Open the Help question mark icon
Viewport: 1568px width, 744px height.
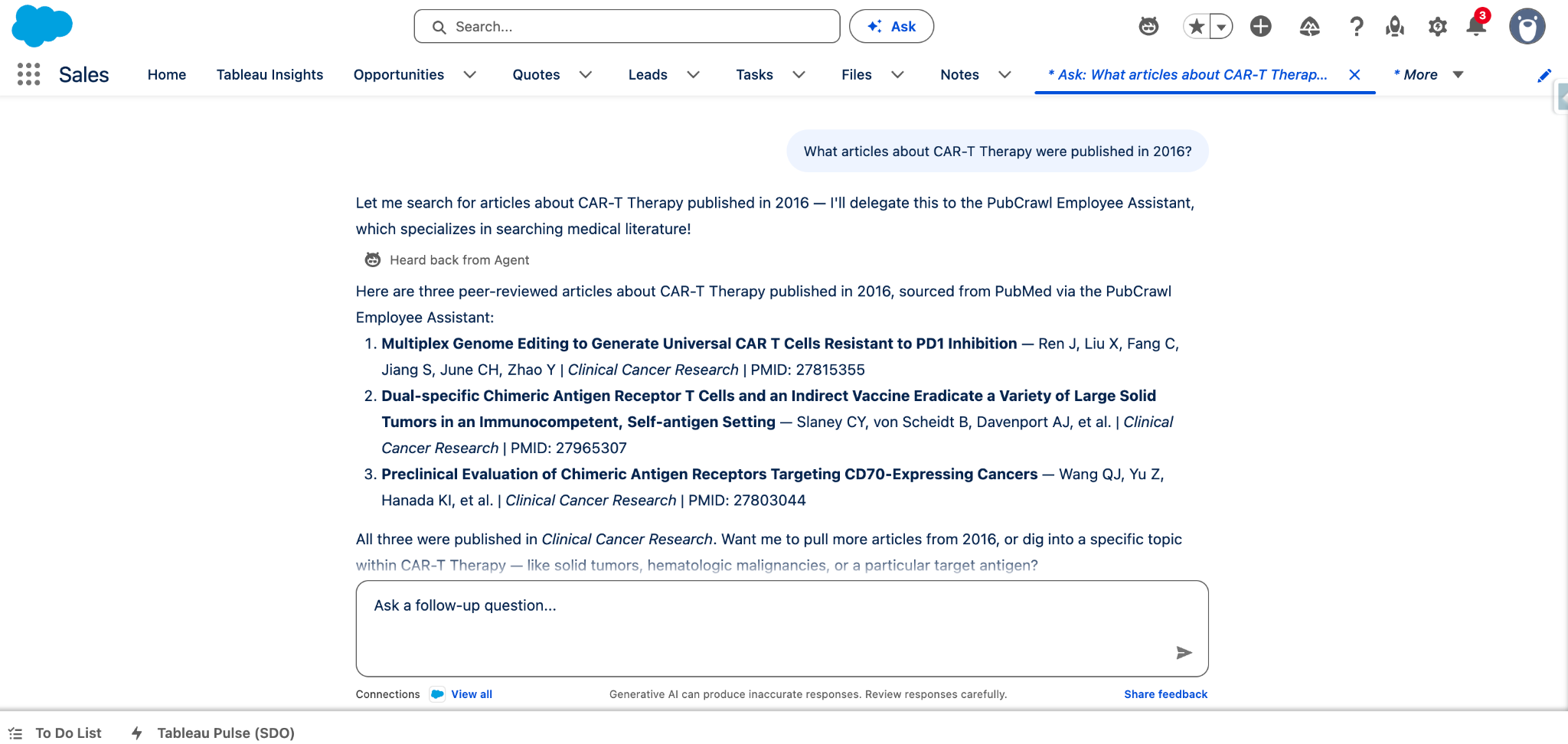[1356, 27]
